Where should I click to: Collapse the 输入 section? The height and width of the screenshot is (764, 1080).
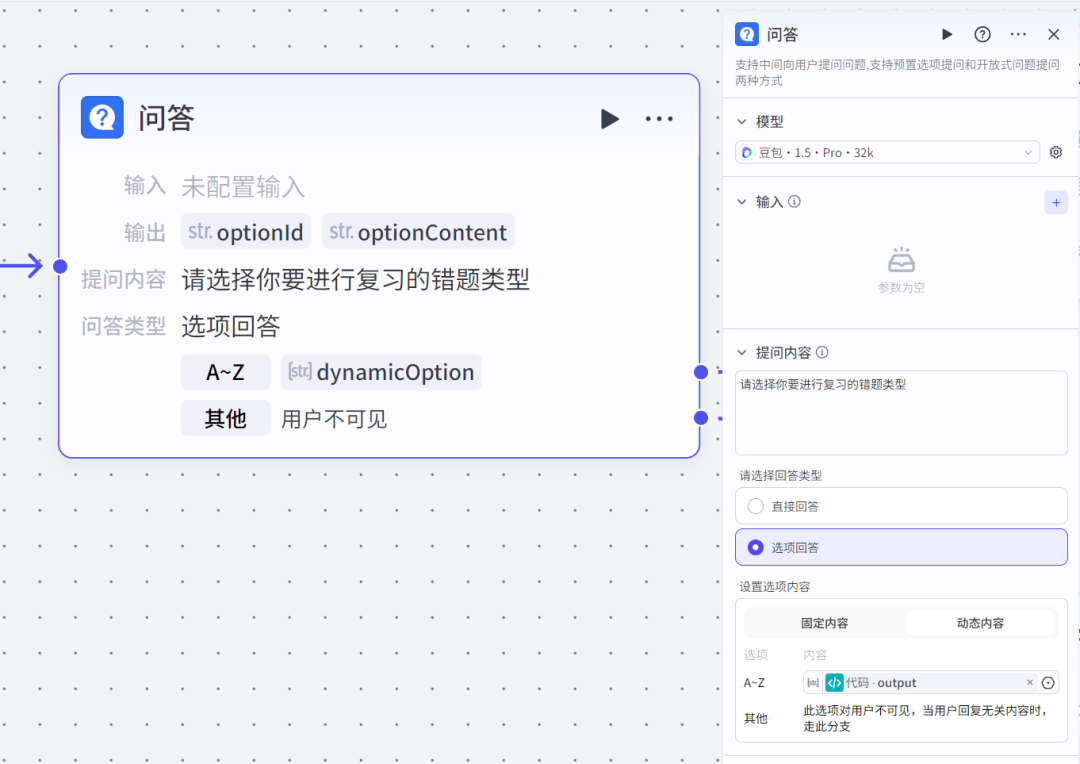742,202
